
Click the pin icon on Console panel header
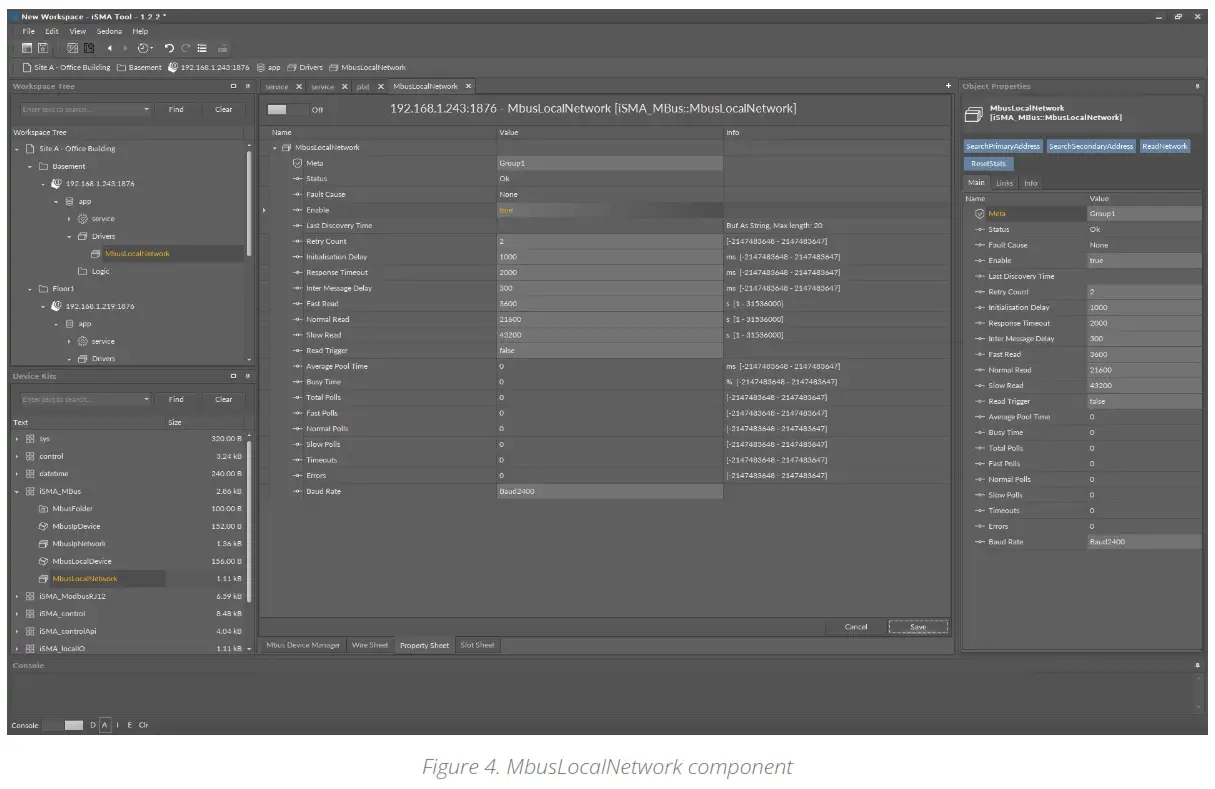[1198, 665]
